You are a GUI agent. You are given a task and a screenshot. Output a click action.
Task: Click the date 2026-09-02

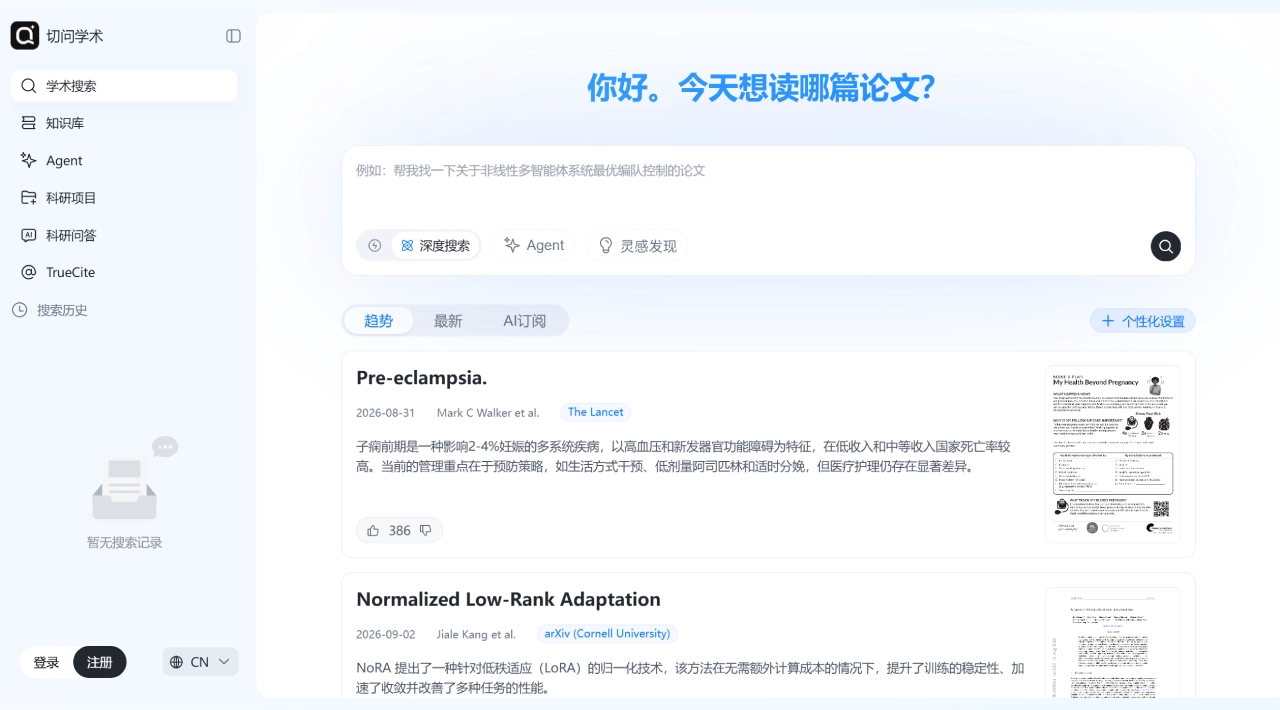[x=385, y=635]
